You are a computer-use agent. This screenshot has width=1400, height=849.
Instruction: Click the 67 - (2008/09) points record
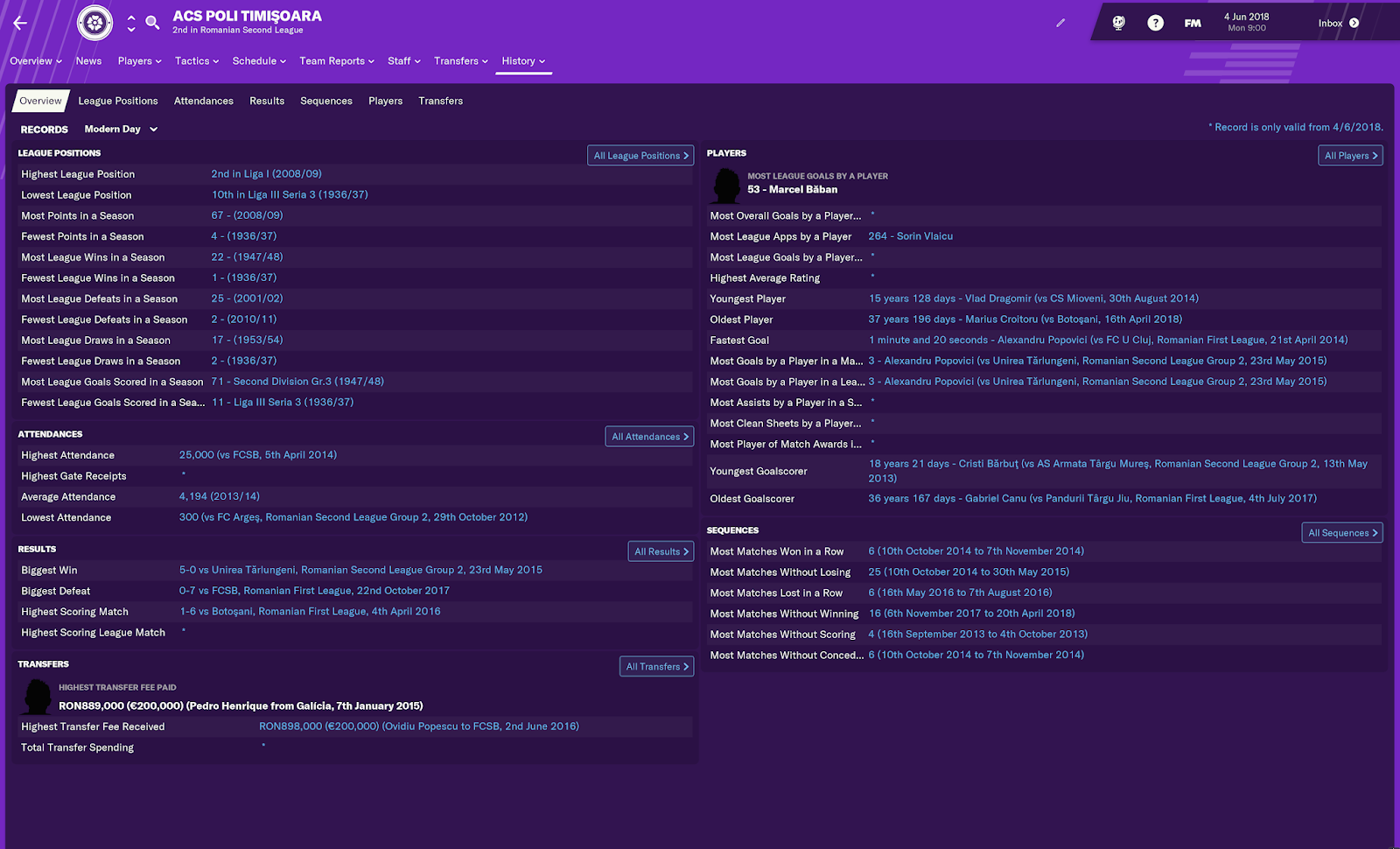click(x=247, y=215)
